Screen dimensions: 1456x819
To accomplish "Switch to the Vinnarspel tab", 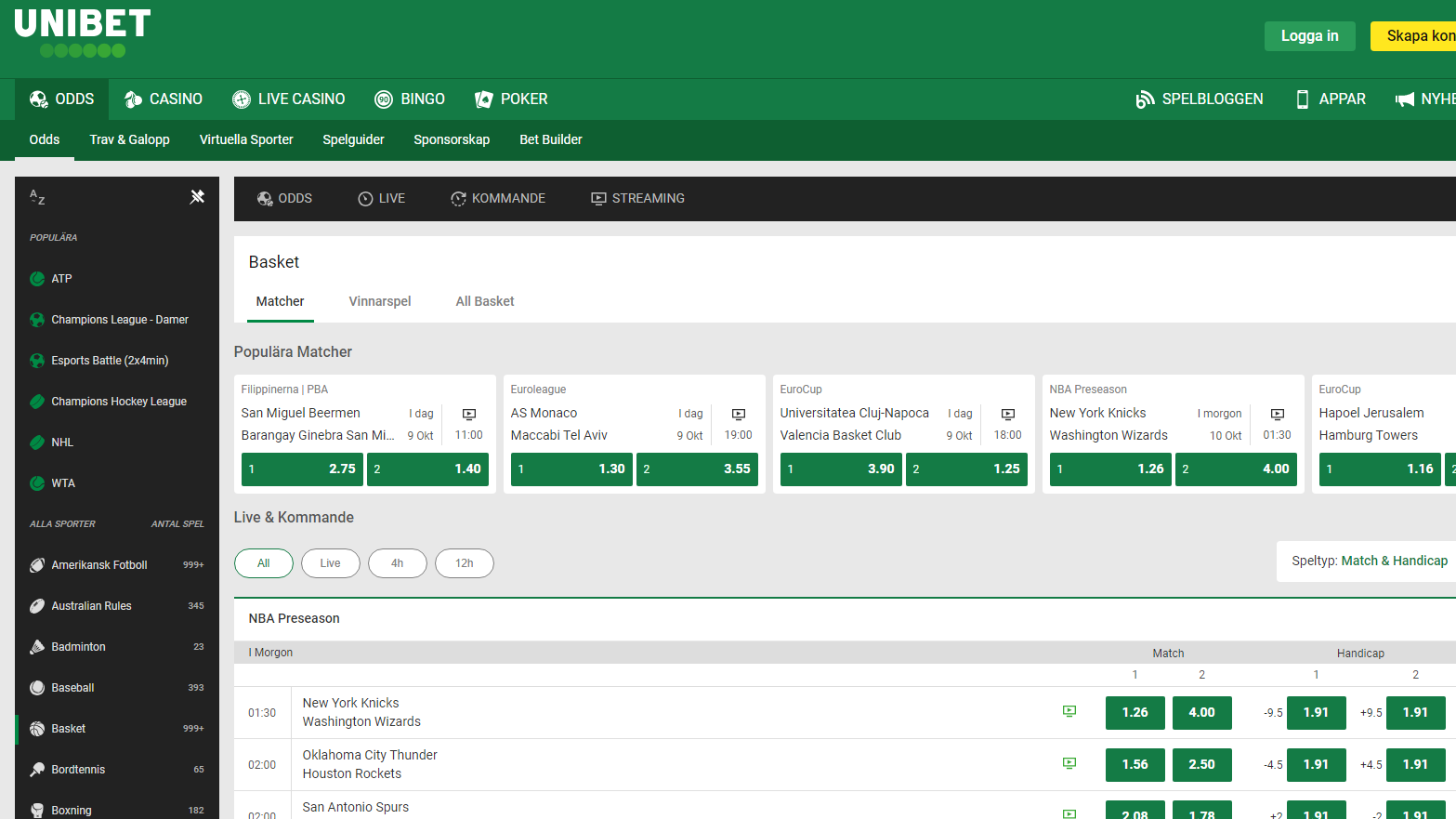I will pyautogui.click(x=380, y=301).
